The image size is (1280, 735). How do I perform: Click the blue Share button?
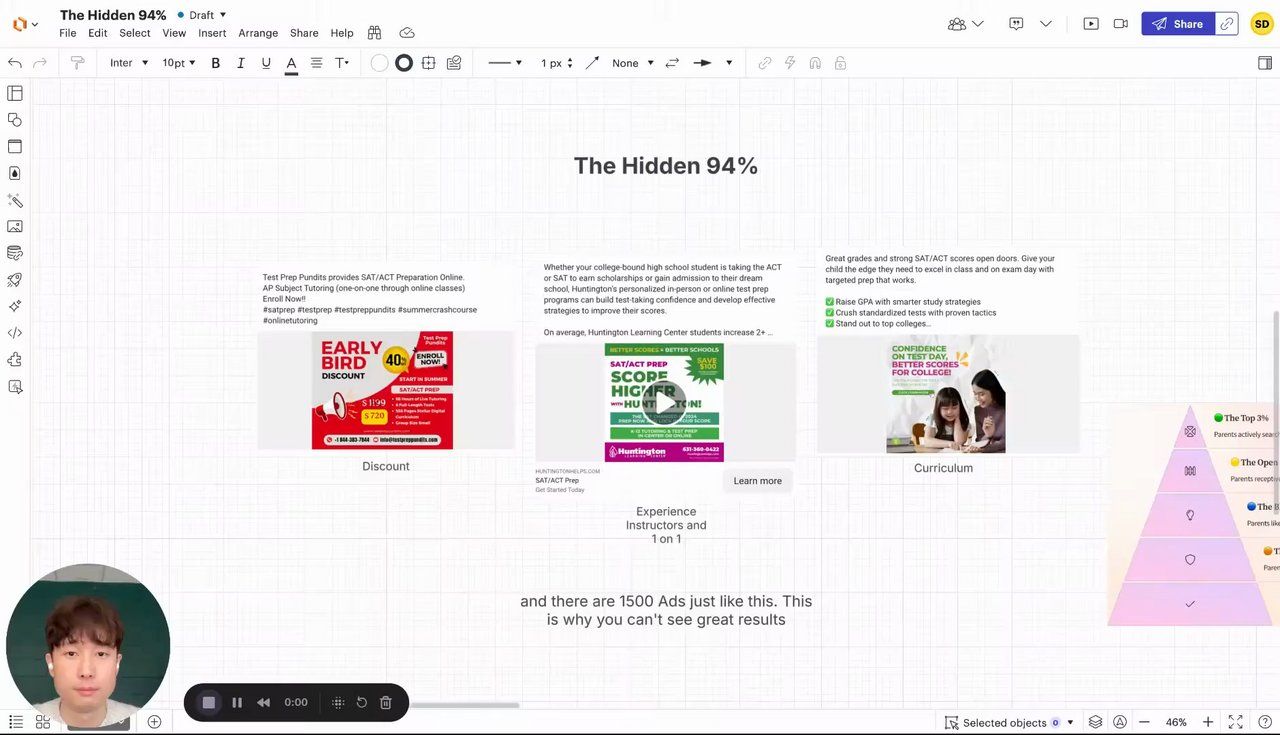1178,24
